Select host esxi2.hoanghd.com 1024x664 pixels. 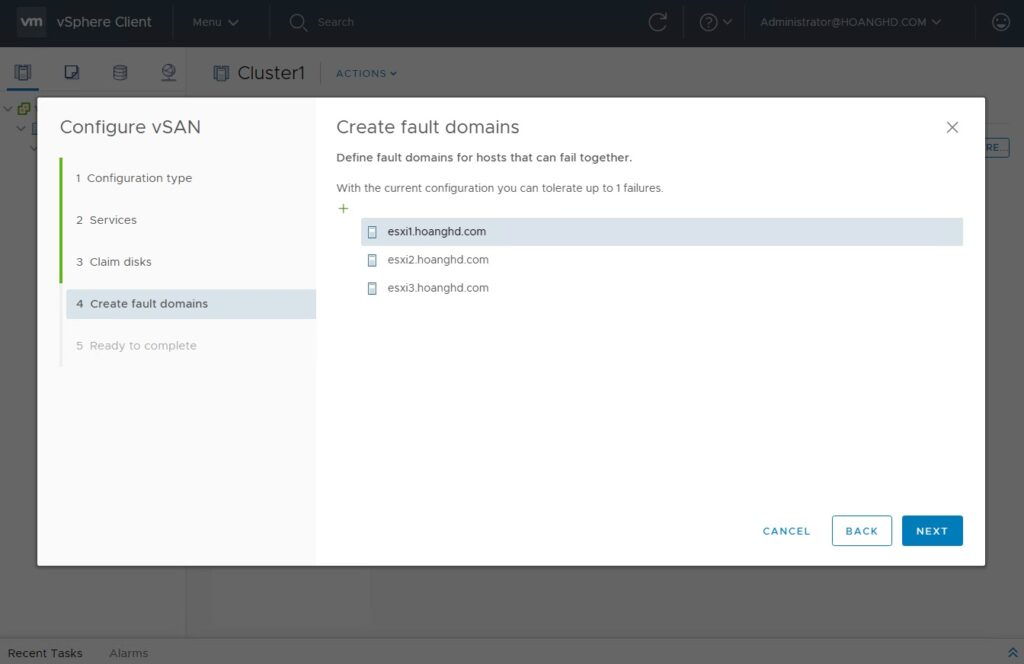[662, 260]
